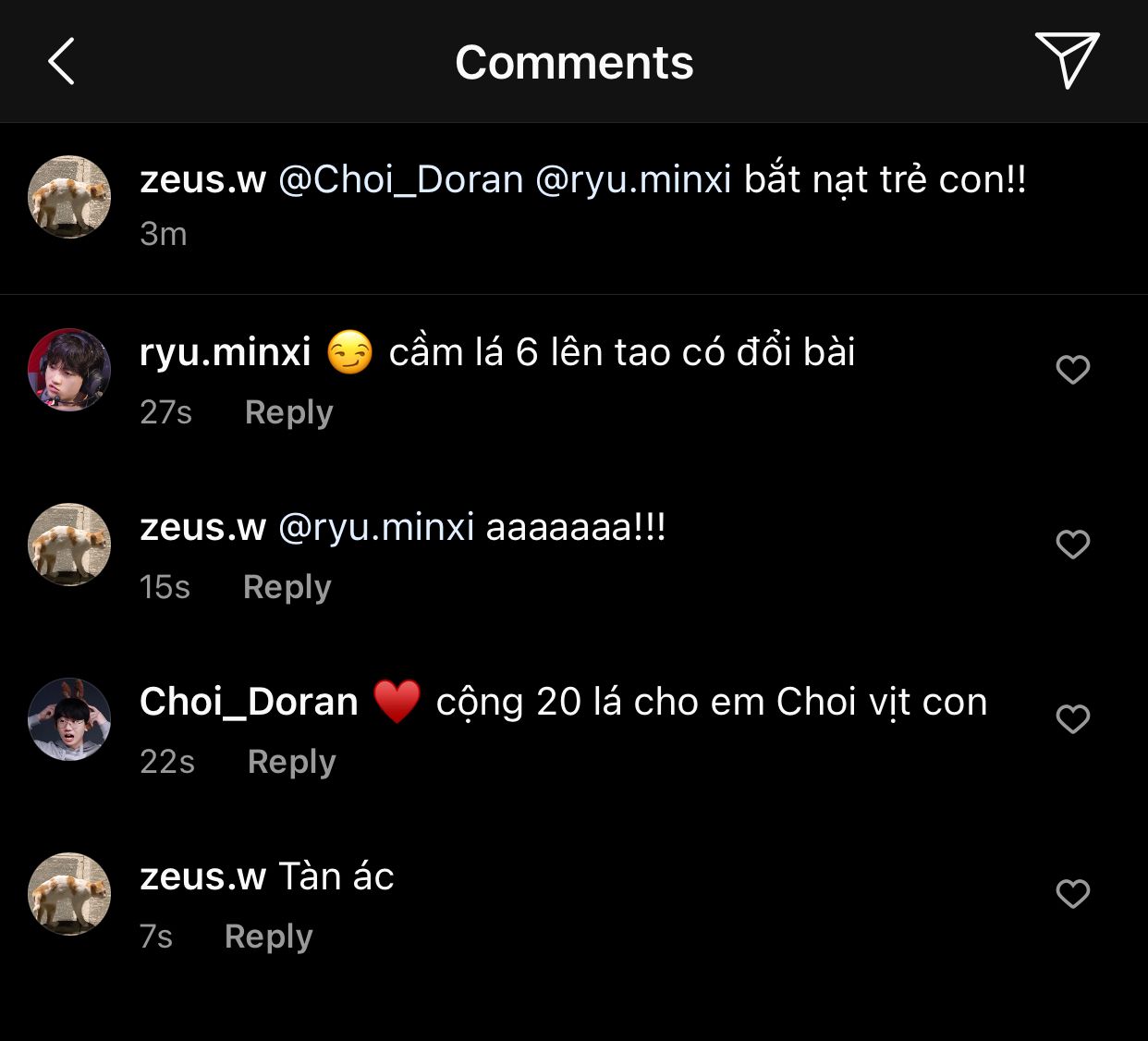The height and width of the screenshot is (1041, 1148).
Task: Tap the back arrow icon
Action: point(61,62)
